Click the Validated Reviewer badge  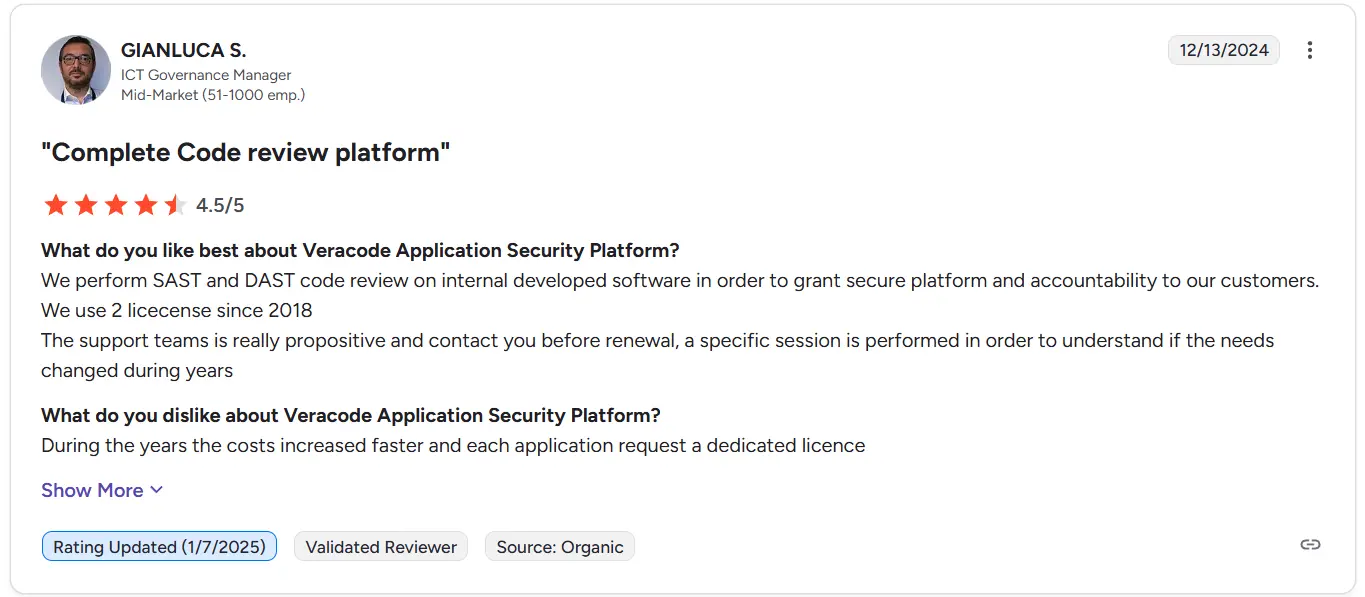[381, 547]
